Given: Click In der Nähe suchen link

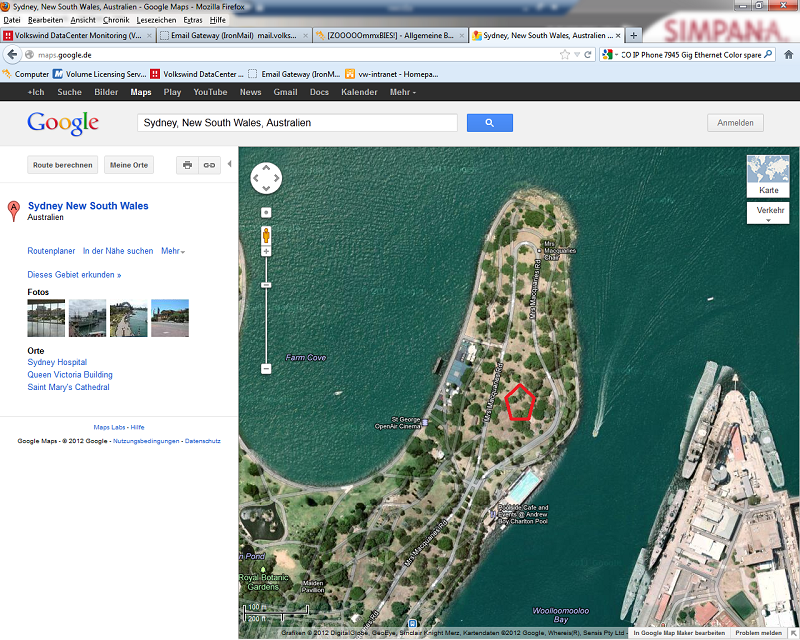Looking at the screenshot, I should pyautogui.click(x=118, y=251).
